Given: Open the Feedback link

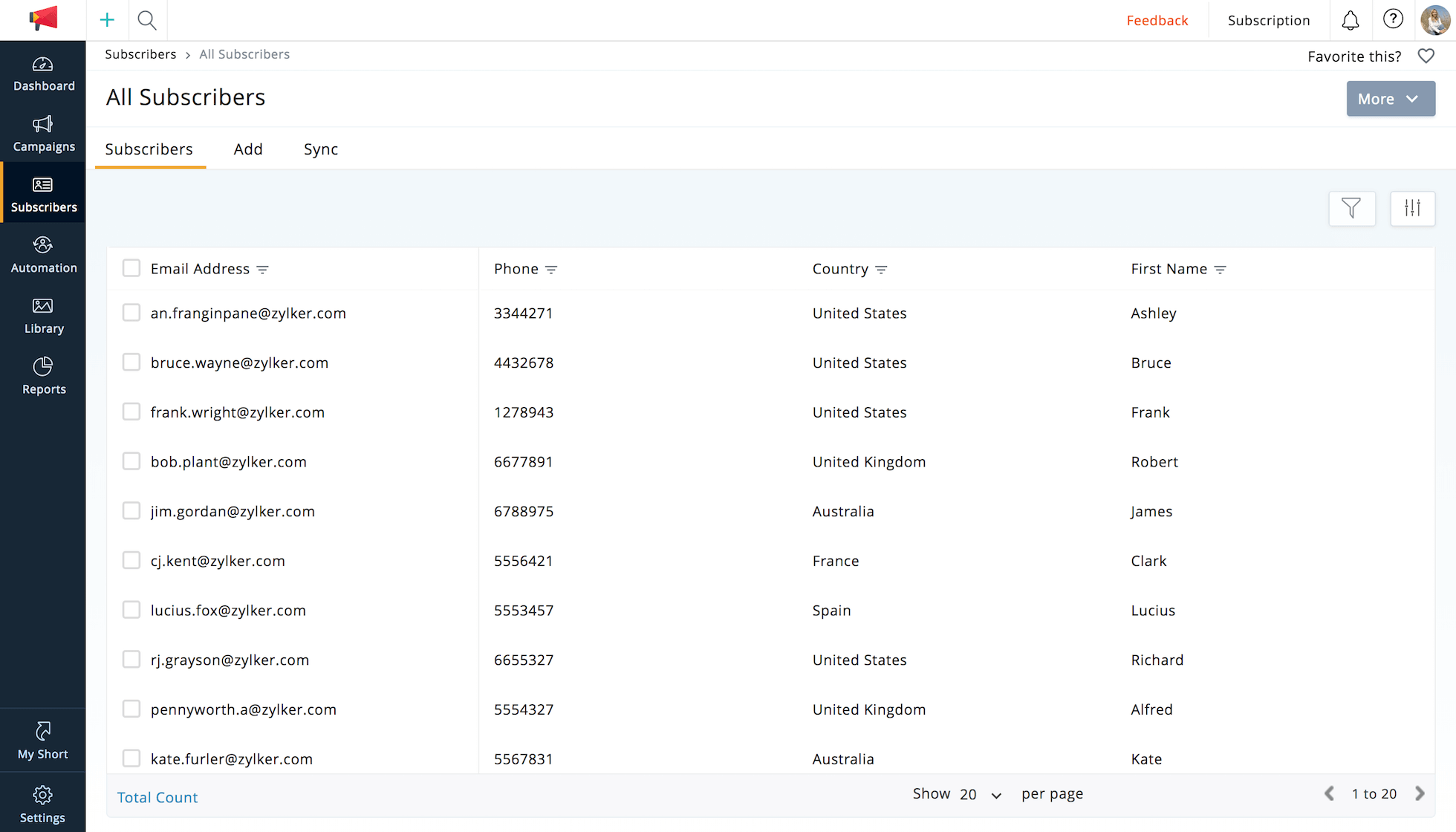Looking at the screenshot, I should pos(1157,20).
